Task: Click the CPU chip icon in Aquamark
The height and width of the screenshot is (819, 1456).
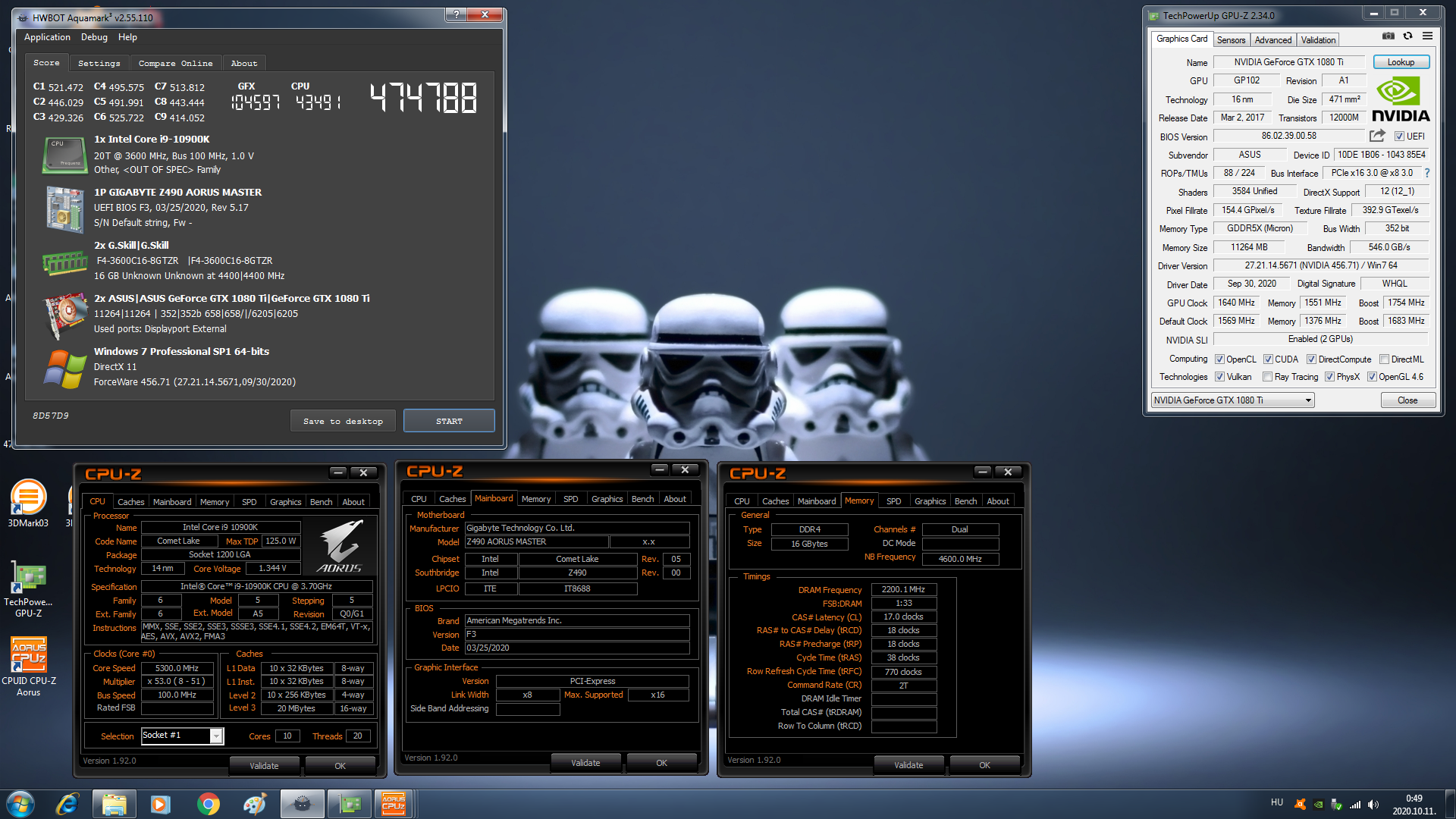Action: point(64,155)
